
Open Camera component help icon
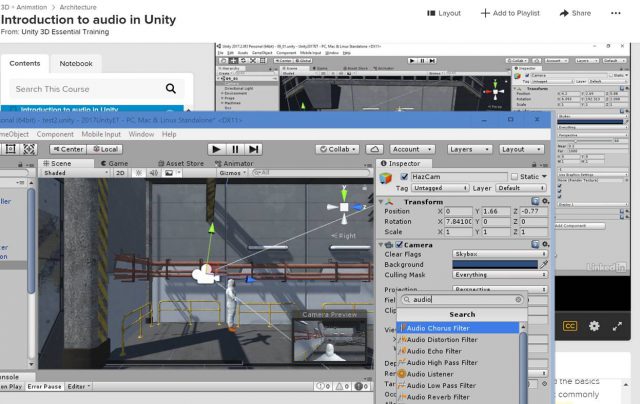tap(535, 244)
